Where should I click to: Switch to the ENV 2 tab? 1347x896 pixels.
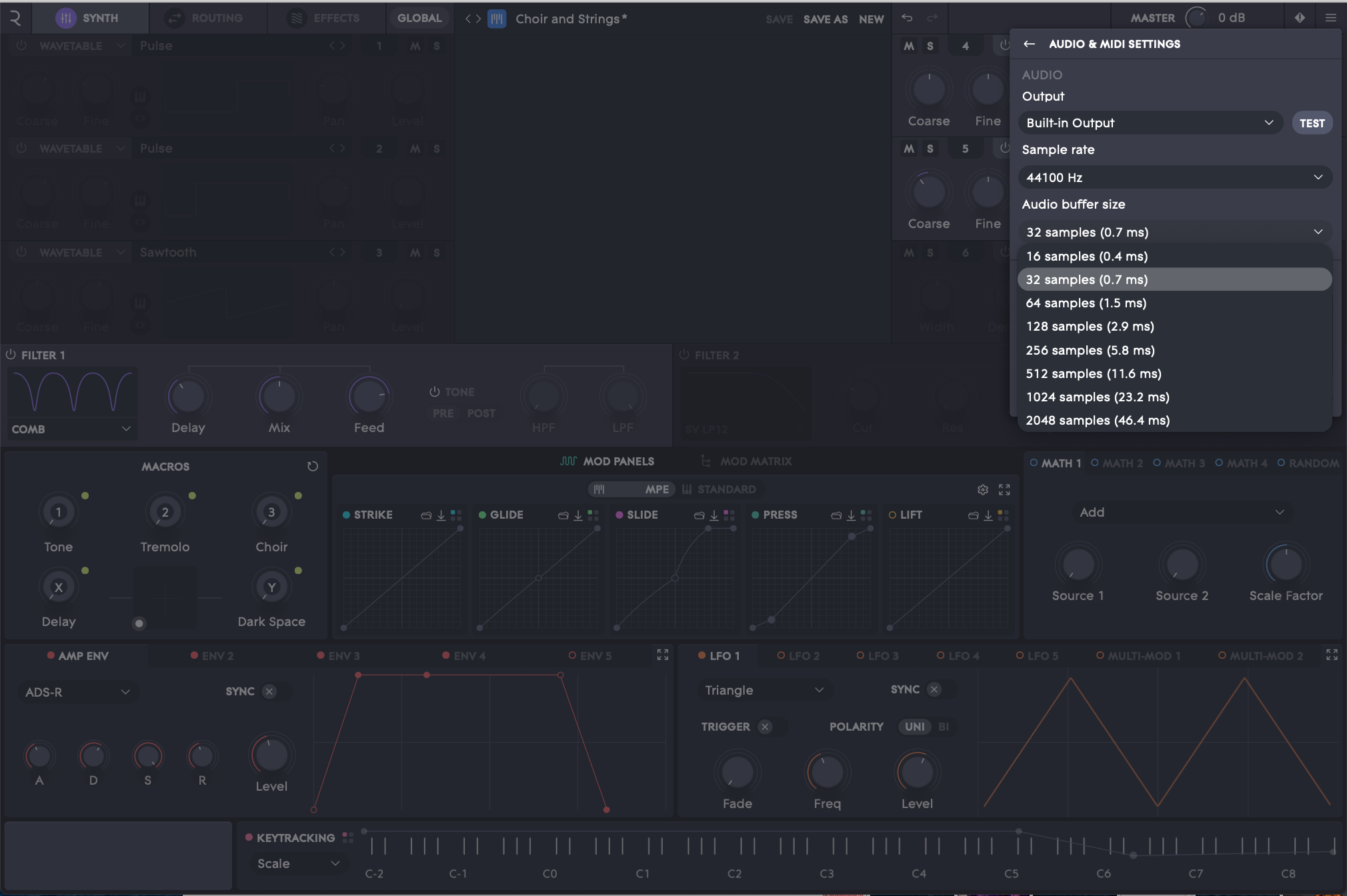[217, 656]
